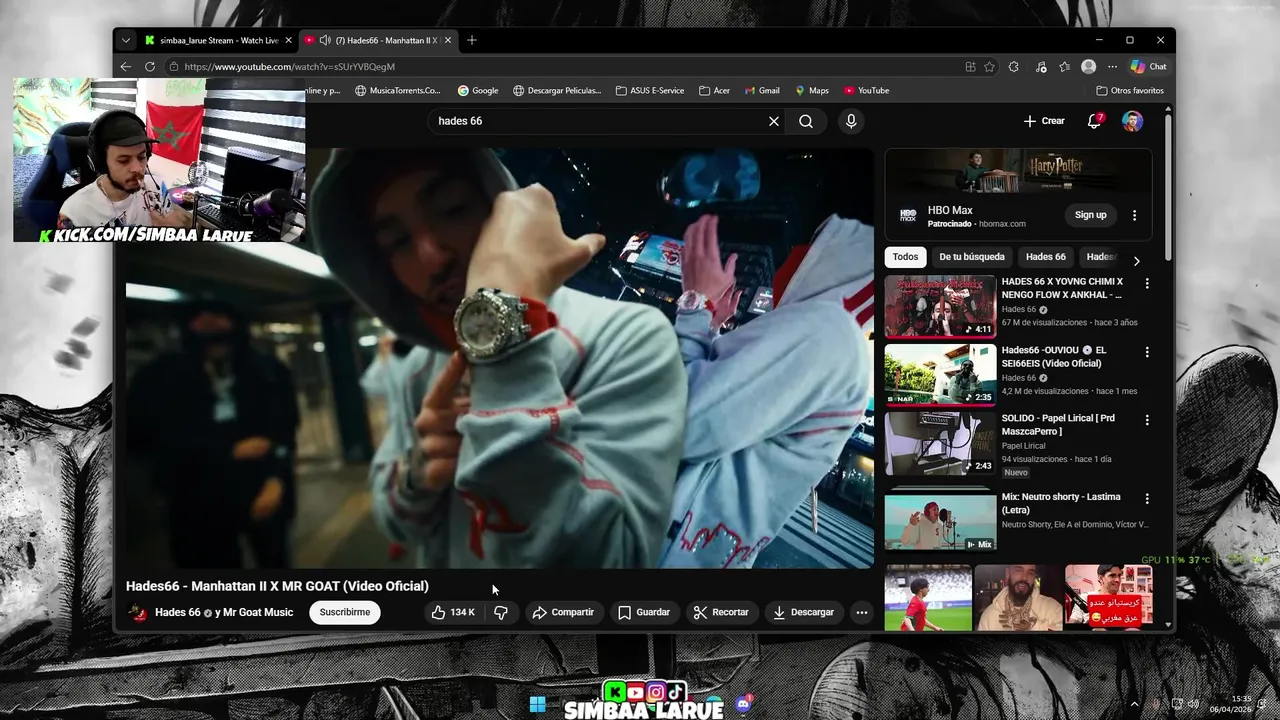This screenshot has height=720, width=1280.
Task: Open a new browser tab
Action: (471, 40)
